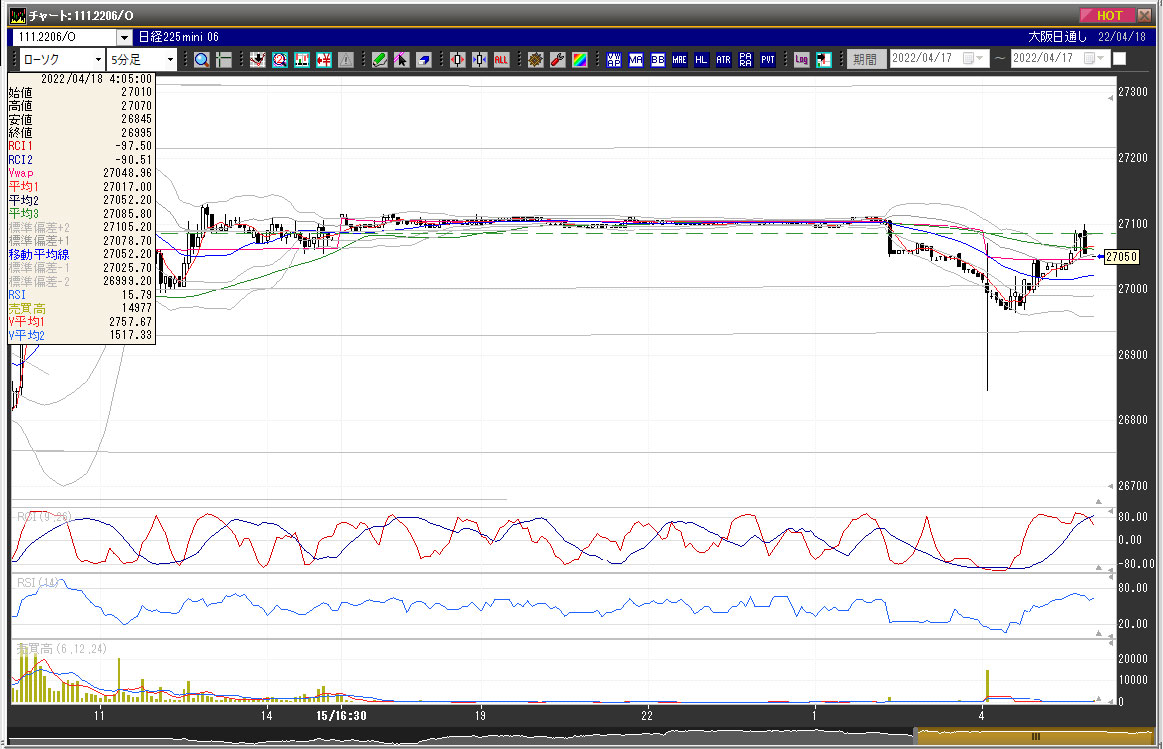
Task: Open the red wrench tool settings
Action: (x=558, y=60)
